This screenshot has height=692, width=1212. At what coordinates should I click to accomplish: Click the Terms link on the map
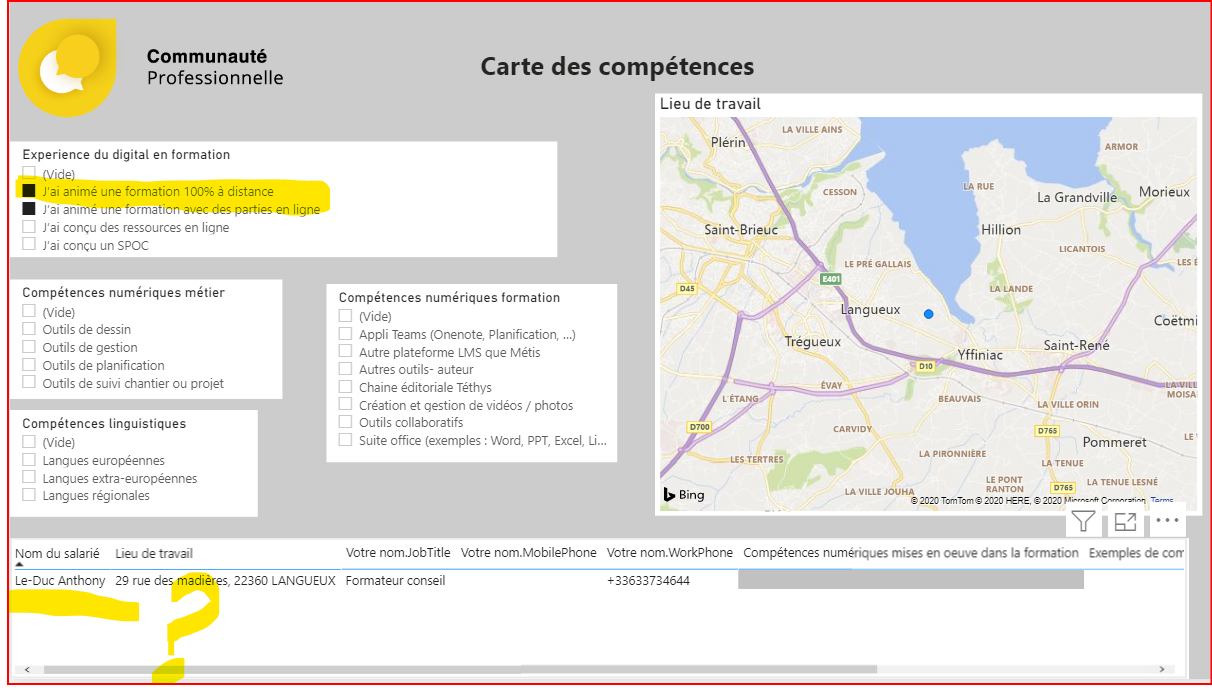point(1162,500)
